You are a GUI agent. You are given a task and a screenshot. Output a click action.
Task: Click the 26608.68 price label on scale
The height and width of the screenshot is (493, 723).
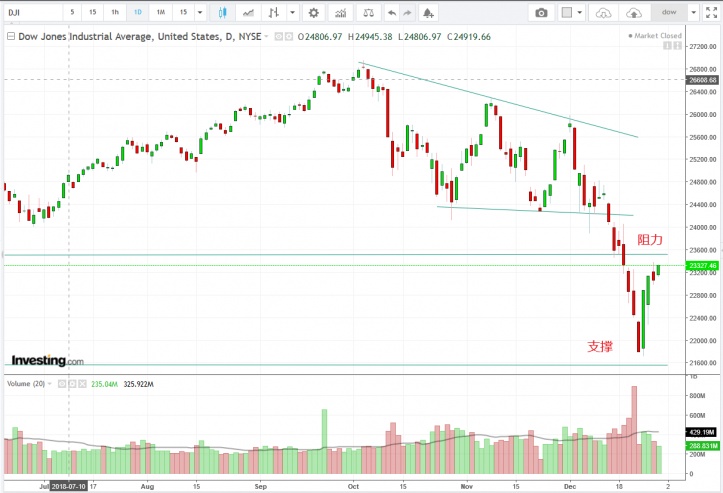(x=703, y=80)
